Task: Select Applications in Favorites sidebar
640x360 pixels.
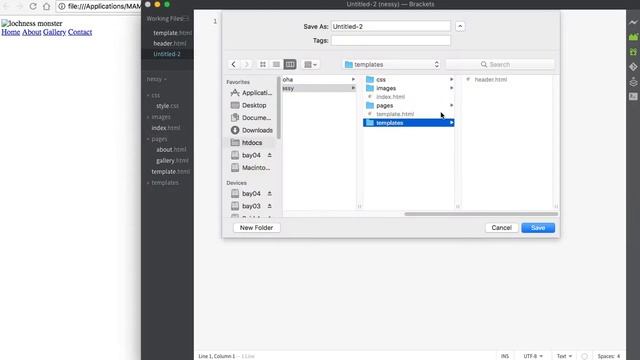Action: click(251, 93)
